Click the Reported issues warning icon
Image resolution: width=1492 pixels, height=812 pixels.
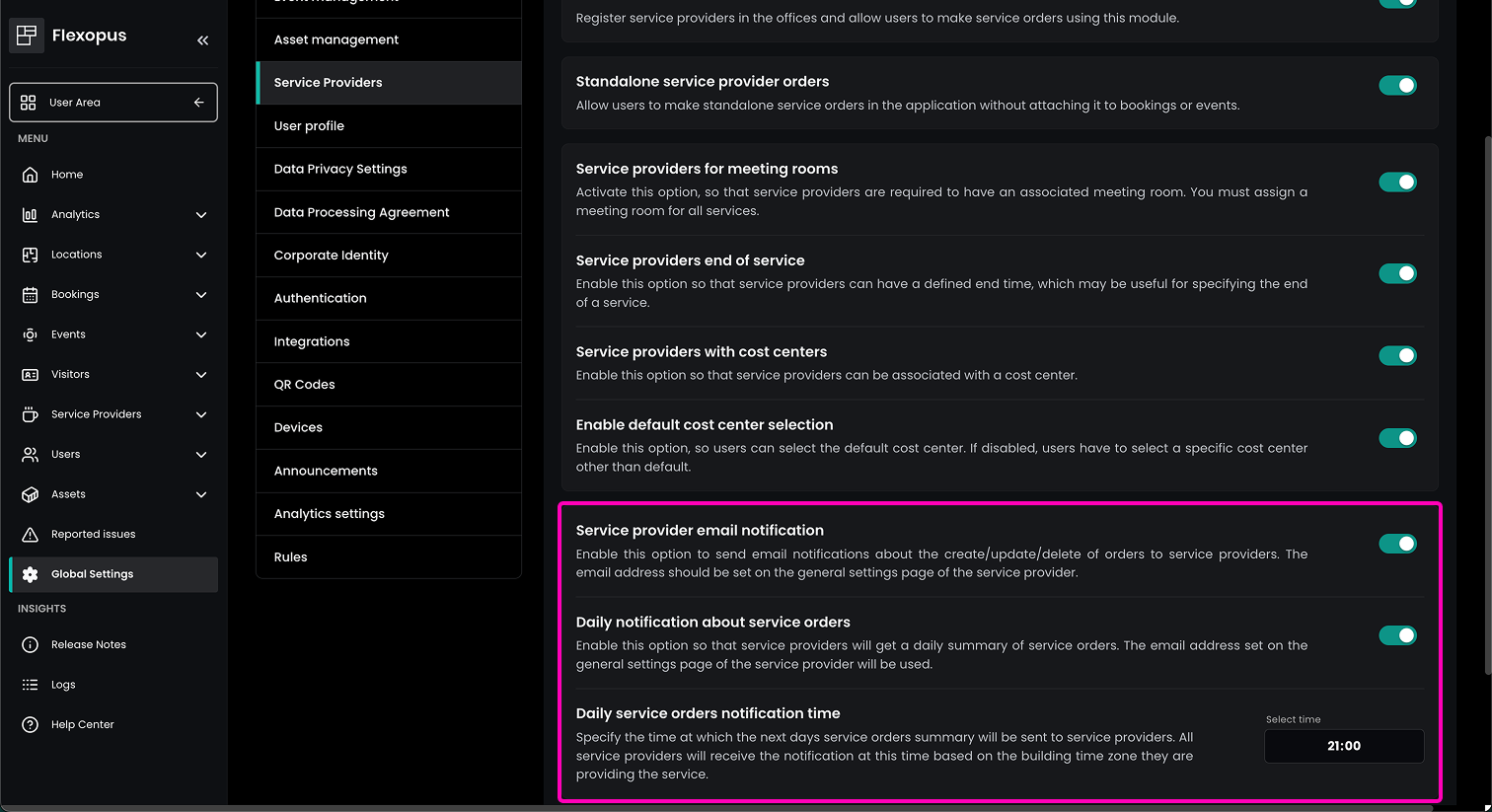(30, 535)
